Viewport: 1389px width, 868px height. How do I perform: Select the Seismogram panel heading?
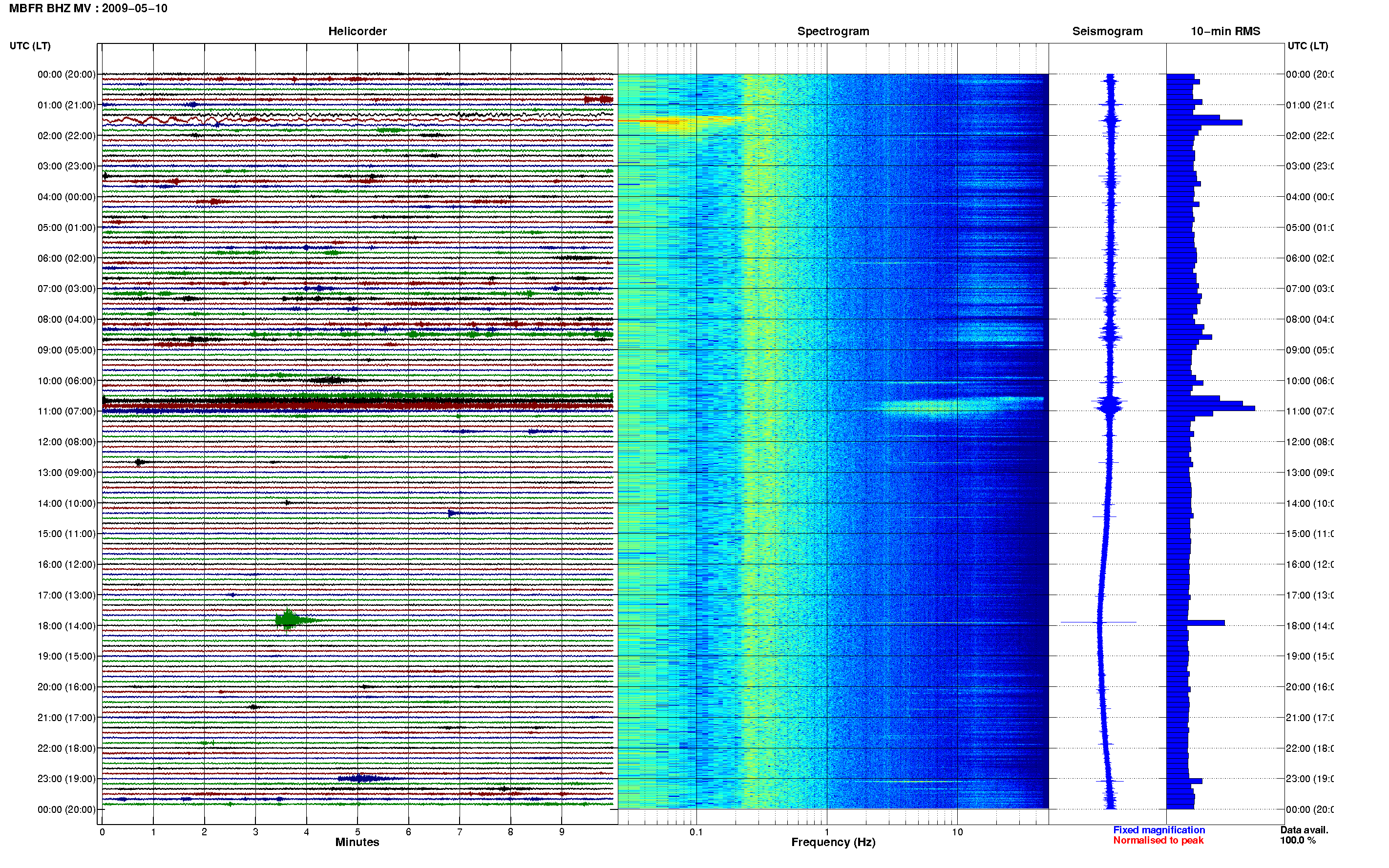(1107, 31)
